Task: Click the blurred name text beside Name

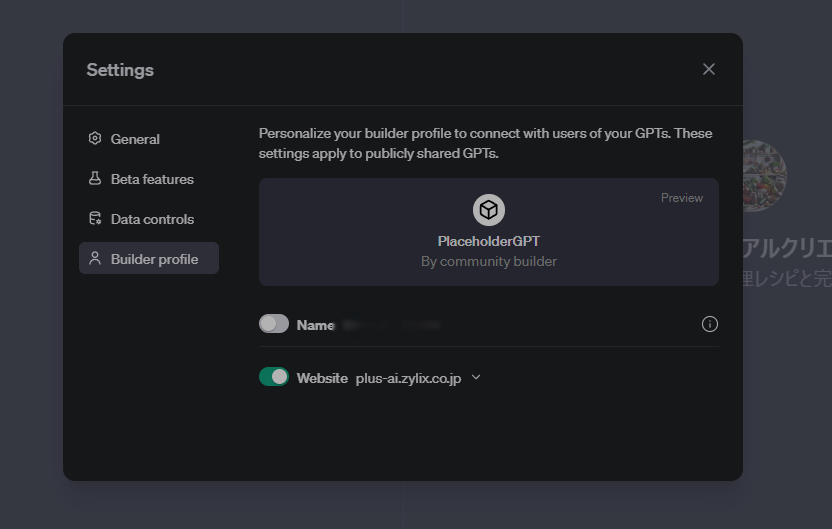Action: click(390, 325)
